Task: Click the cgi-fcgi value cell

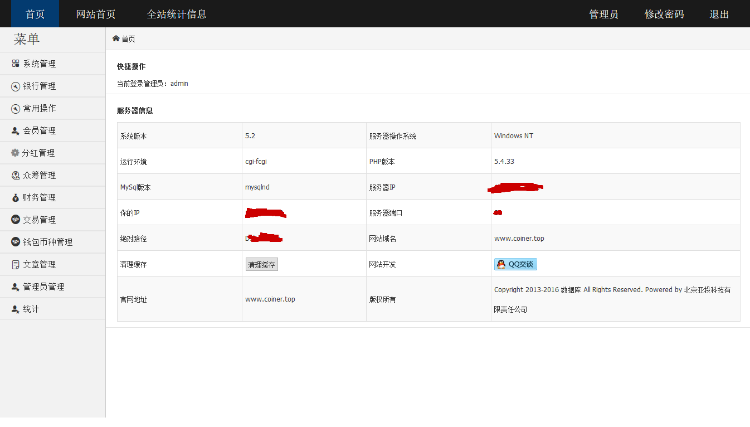Action: click(304, 161)
